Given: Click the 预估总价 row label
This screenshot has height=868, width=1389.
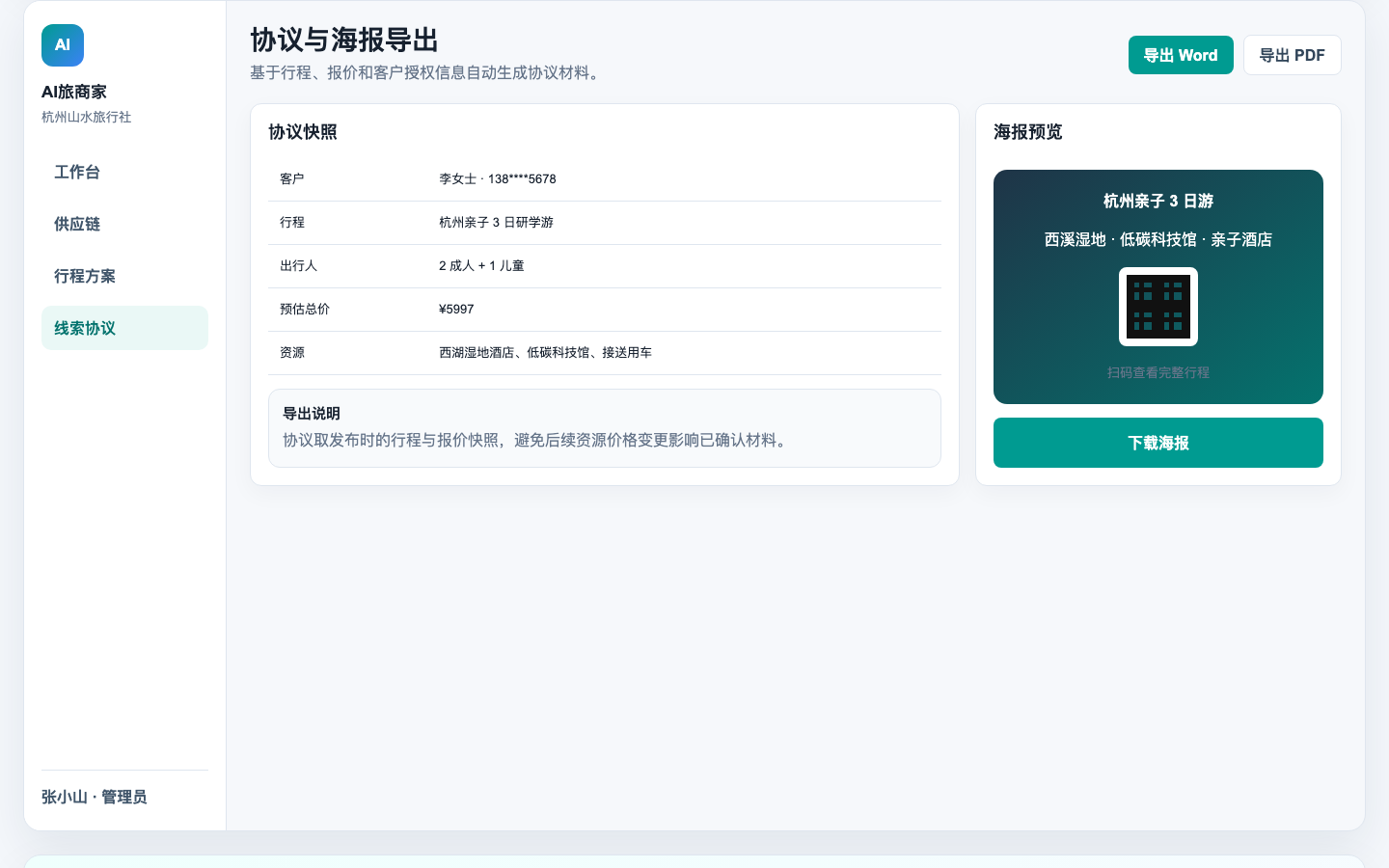Looking at the screenshot, I should pos(305,309).
